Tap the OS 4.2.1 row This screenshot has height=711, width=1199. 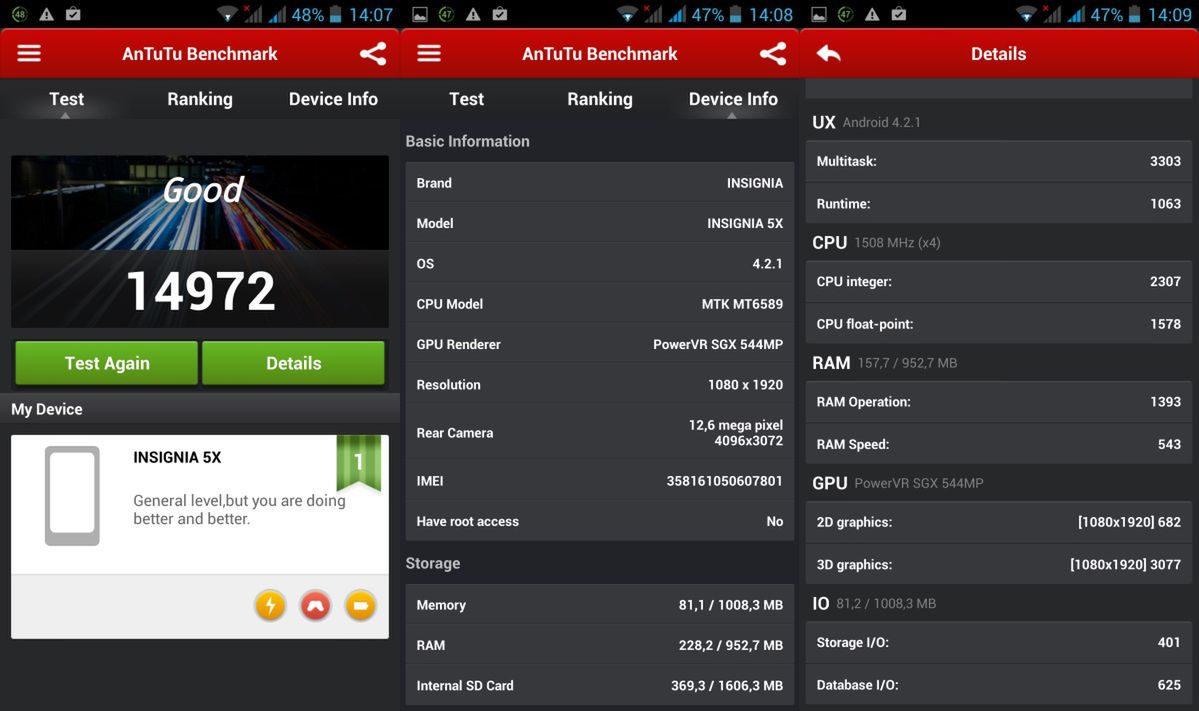coord(600,264)
